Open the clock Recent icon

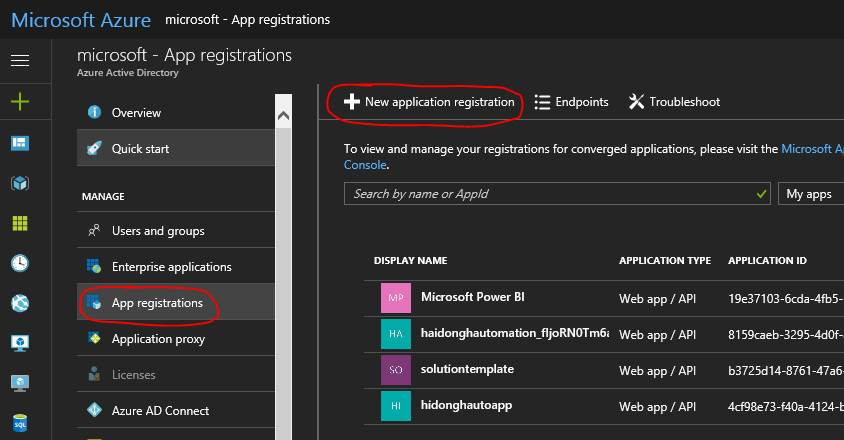(x=20, y=263)
